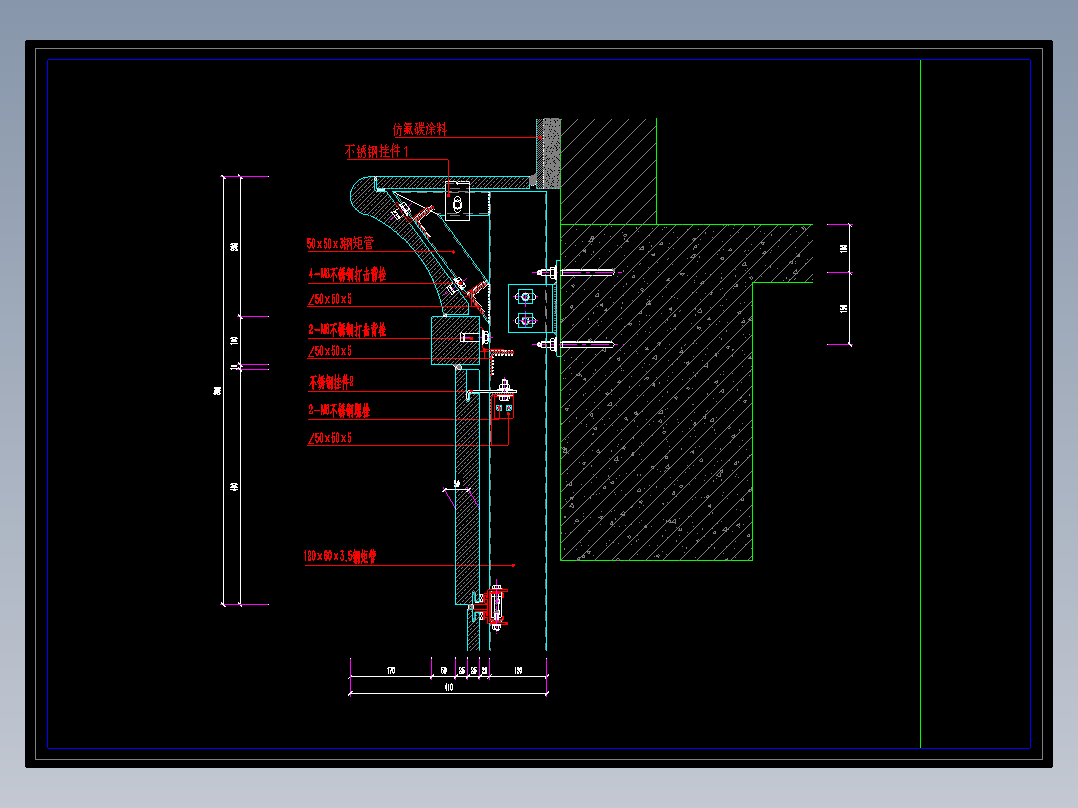Select the 2-M8不锈钢打击背栓 annotation
The height and width of the screenshot is (808, 1078).
point(346,330)
